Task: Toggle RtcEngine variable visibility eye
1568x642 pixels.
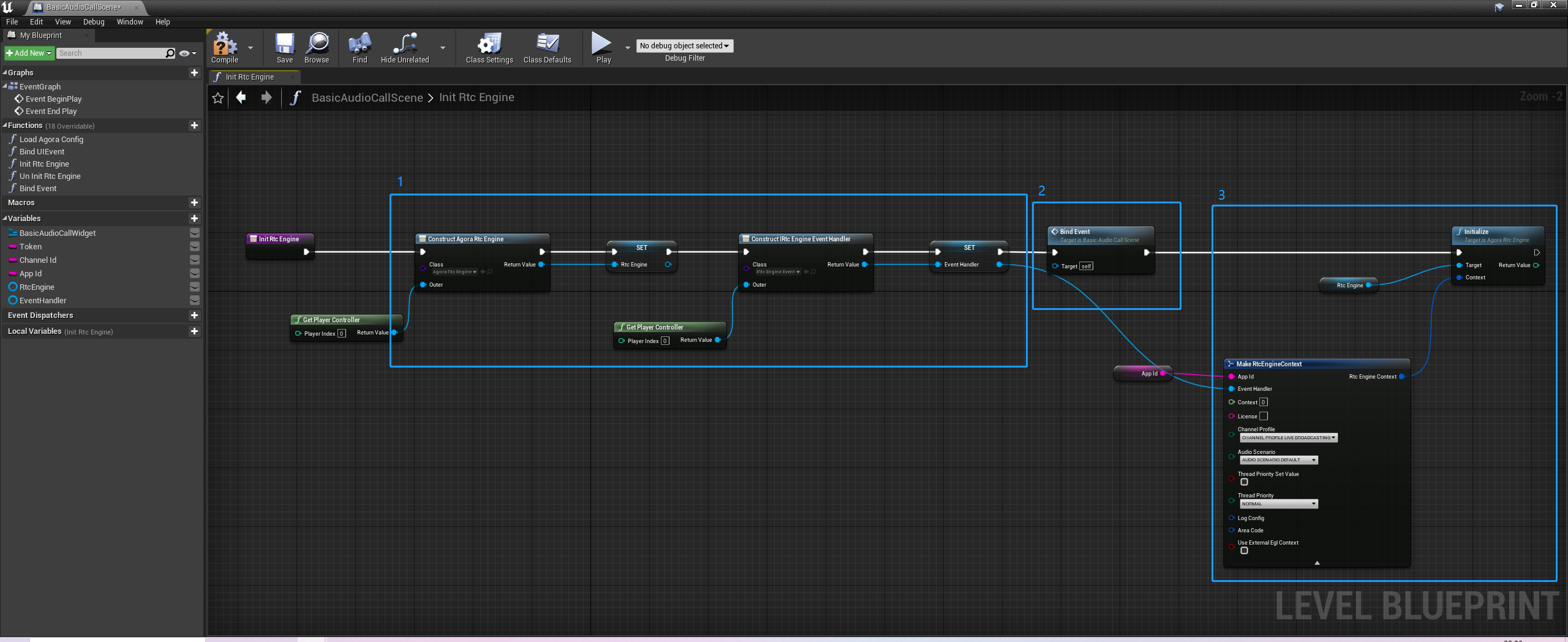Action: pyautogui.click(x=195, y=287)
